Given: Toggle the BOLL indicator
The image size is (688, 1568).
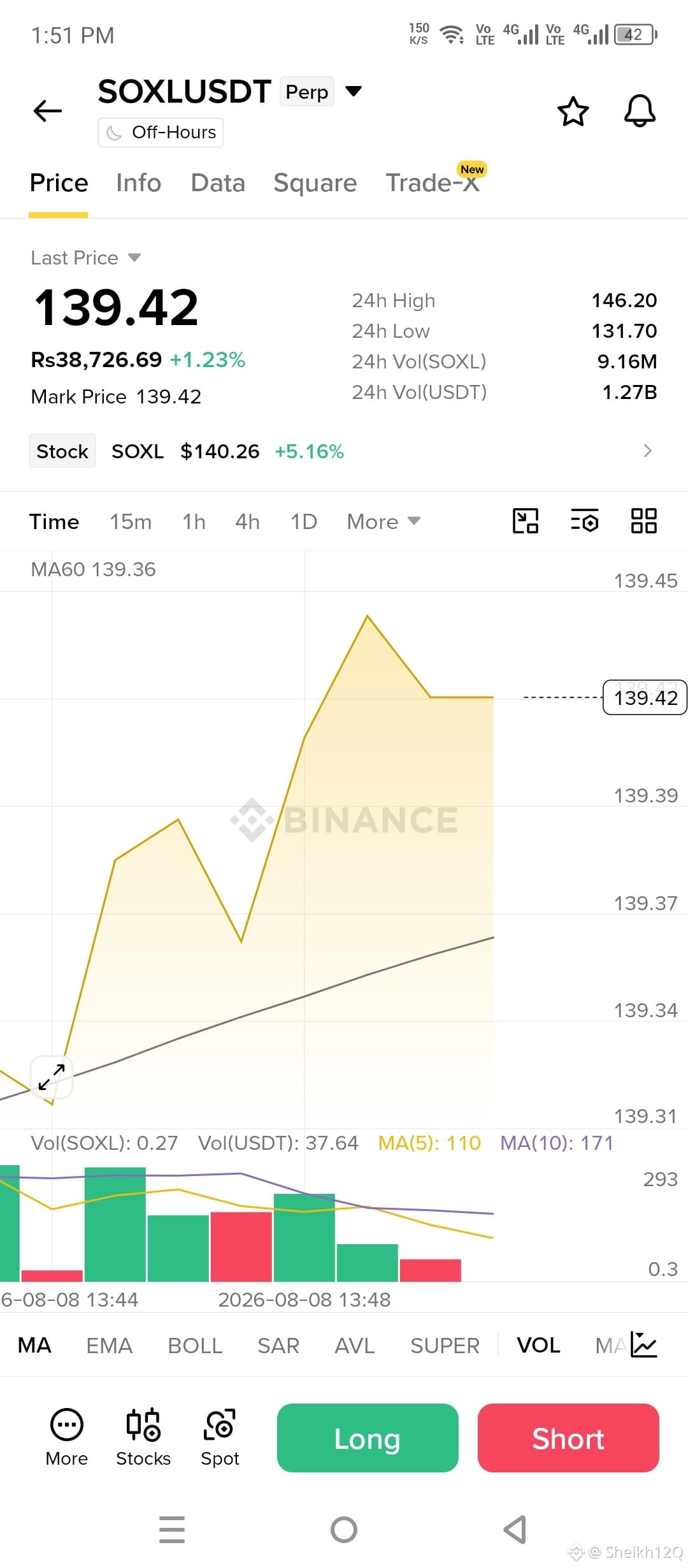Looking at the screenshot, I should pyautogui.click(x=195, y=1346).
